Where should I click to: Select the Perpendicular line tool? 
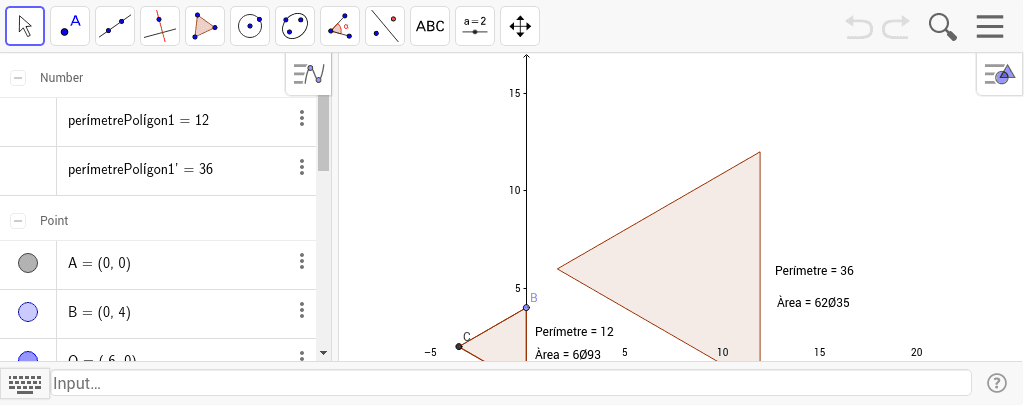[x=160, y=26]
